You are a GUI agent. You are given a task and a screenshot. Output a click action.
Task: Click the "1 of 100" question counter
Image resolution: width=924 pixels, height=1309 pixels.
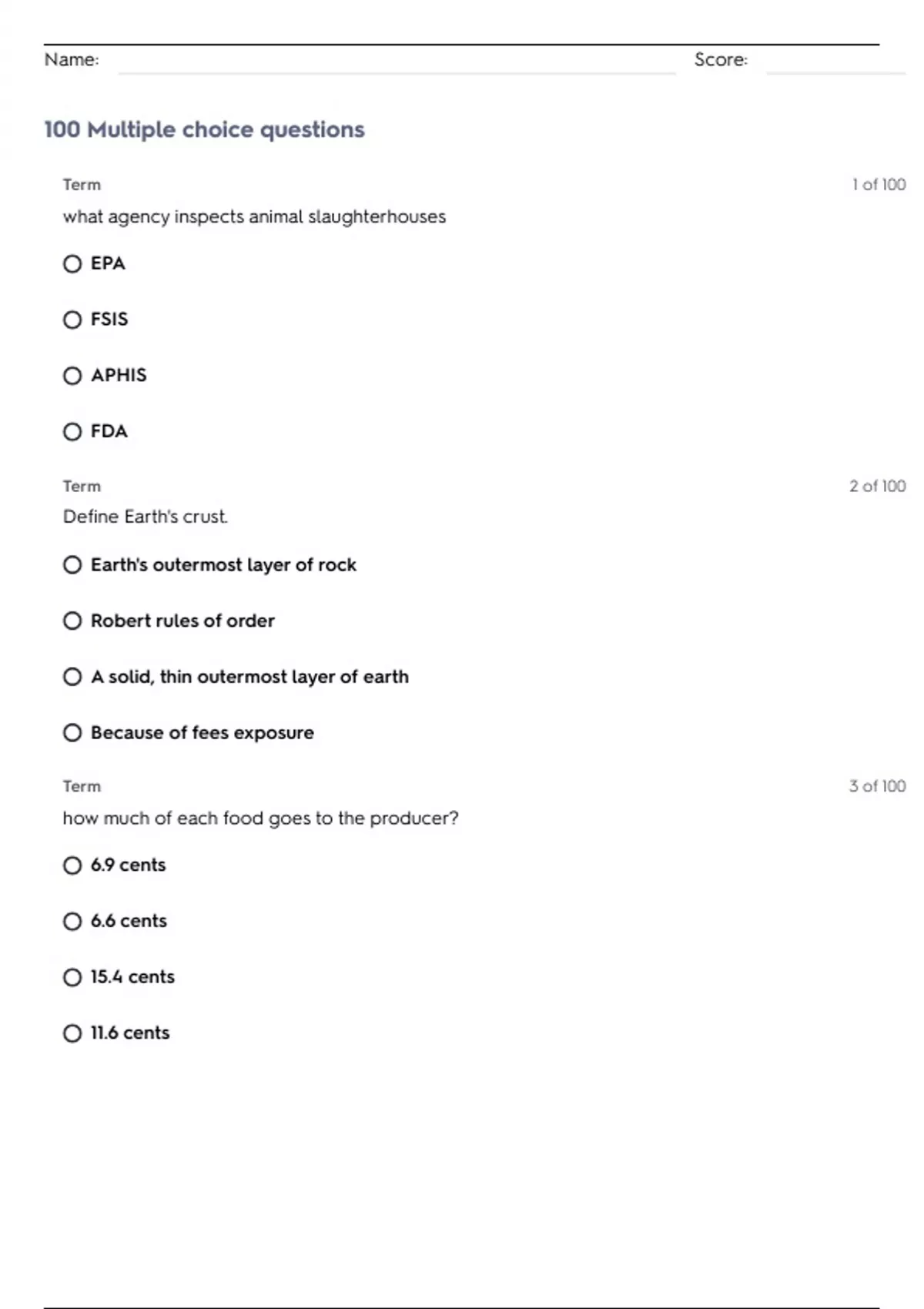[879, 185]
